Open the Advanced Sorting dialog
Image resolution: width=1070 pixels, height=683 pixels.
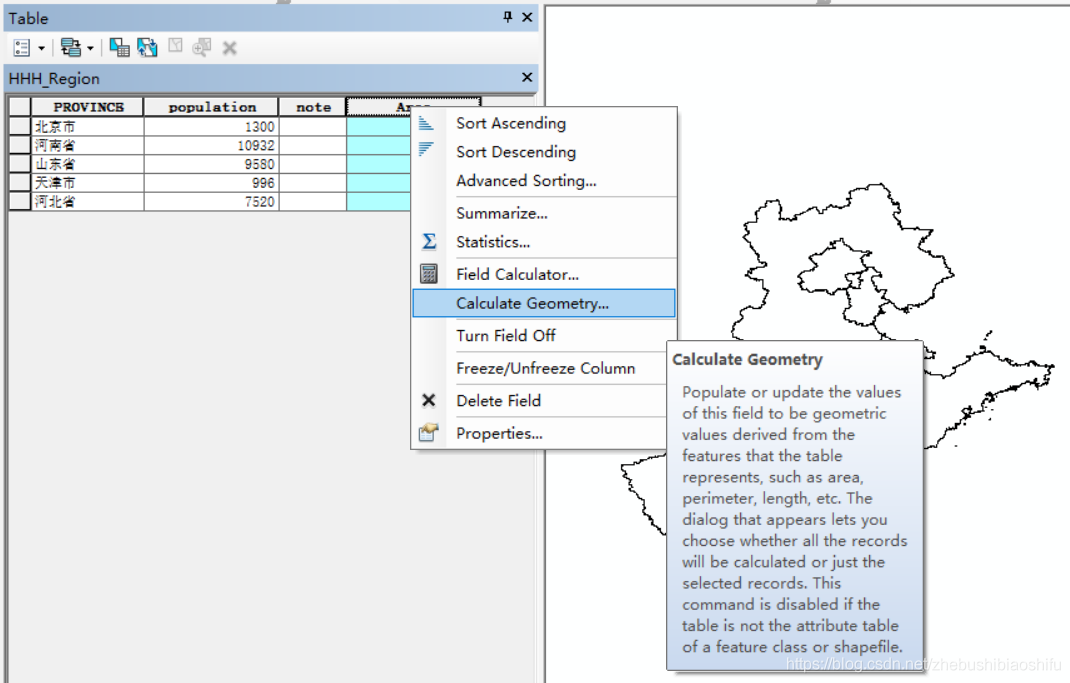(x=527, y=180)
